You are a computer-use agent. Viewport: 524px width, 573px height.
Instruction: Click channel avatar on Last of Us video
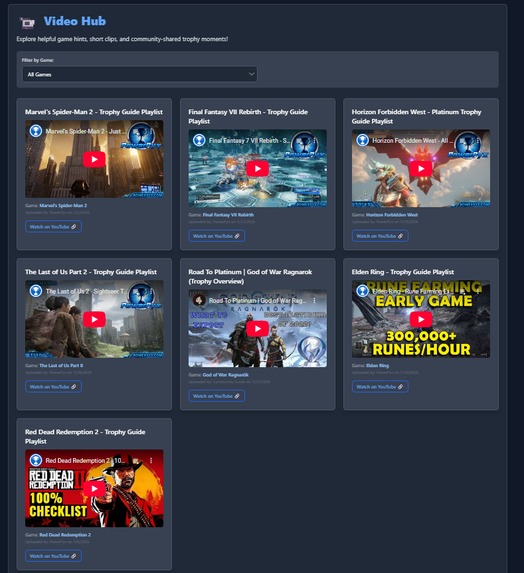click(x=36, y=291)
